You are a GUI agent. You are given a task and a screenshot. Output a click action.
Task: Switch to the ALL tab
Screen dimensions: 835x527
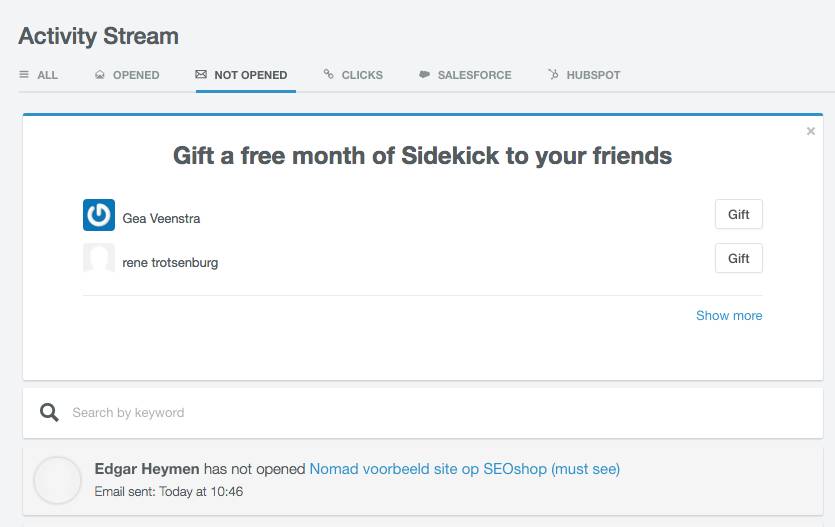[x=47, y=75]
